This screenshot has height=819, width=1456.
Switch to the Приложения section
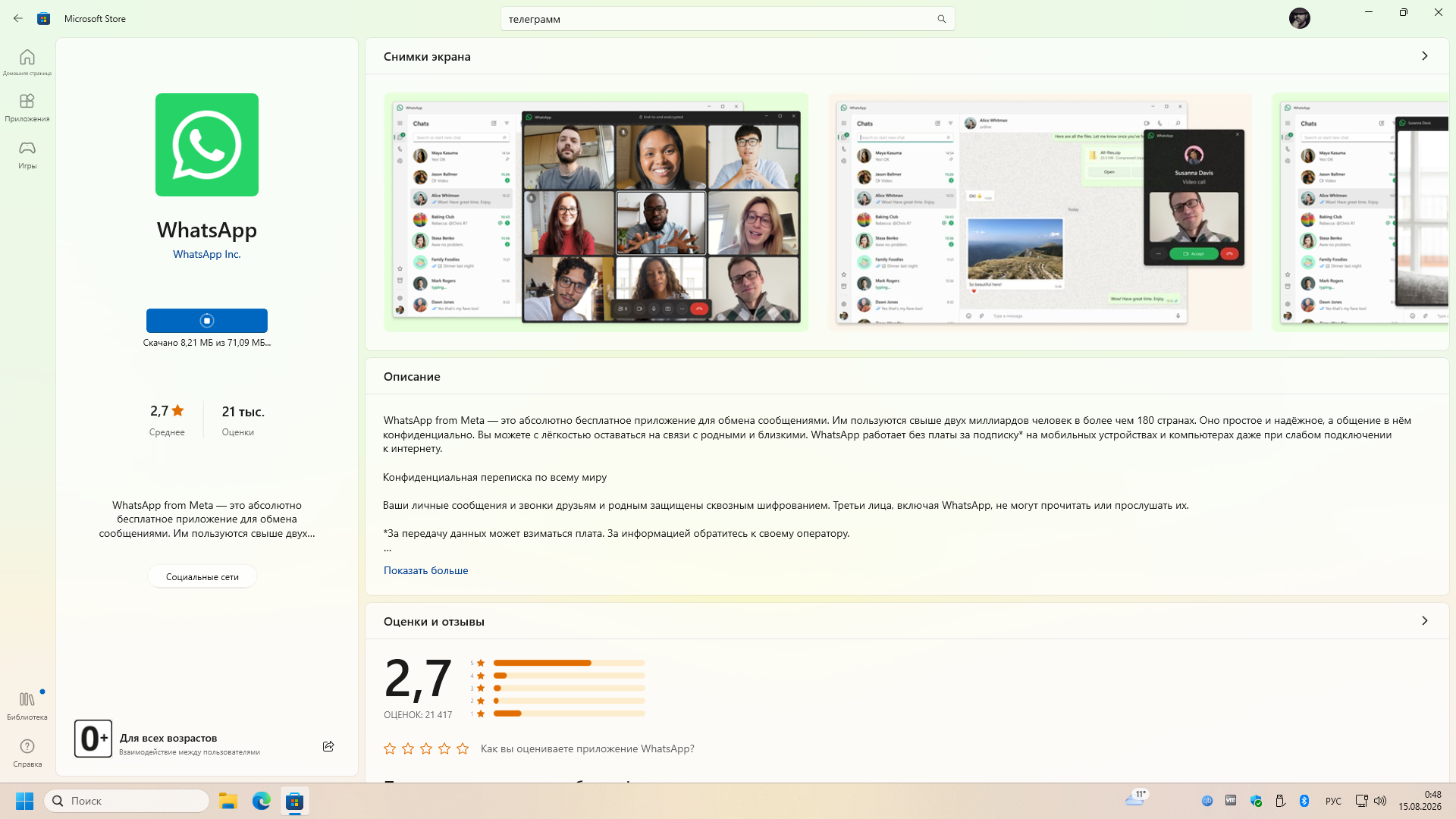click(x=27, y=108)
